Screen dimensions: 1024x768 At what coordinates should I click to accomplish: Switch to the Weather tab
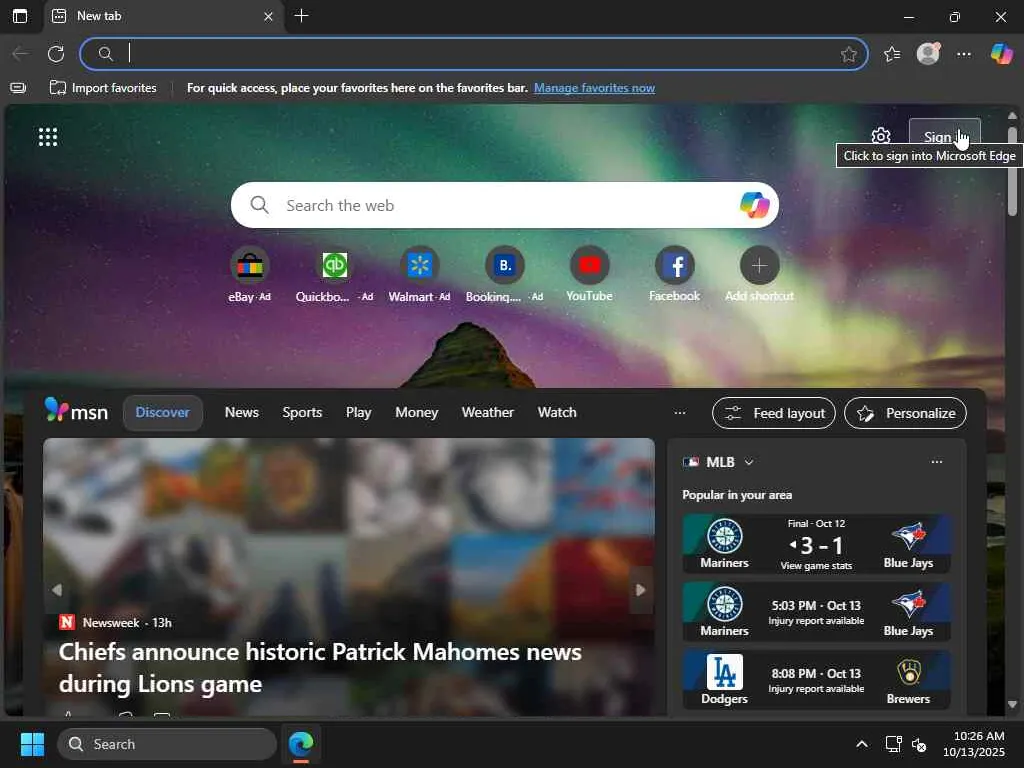(x=488, y=413)
